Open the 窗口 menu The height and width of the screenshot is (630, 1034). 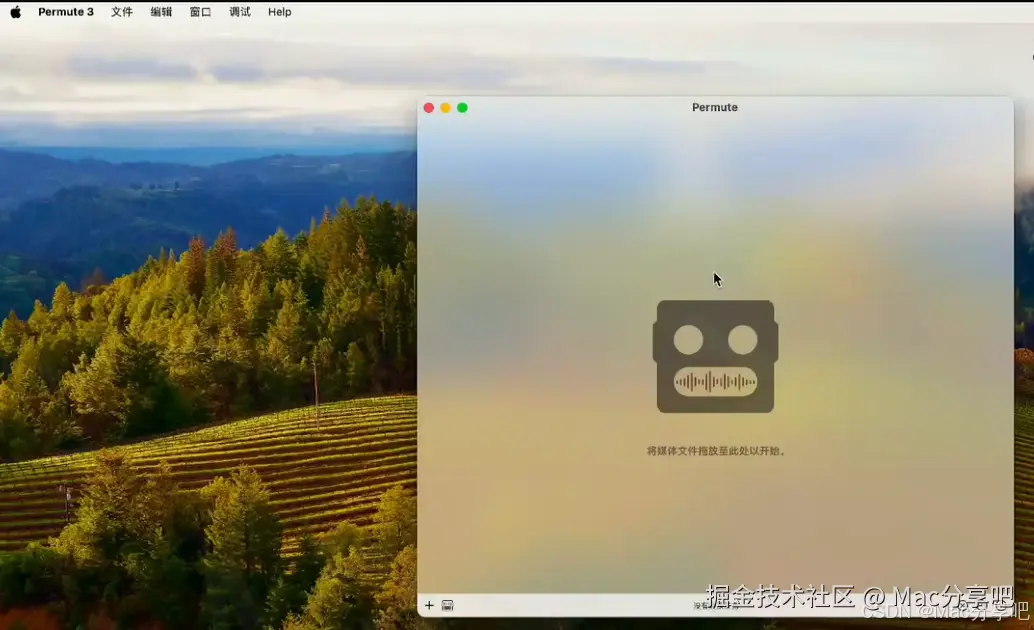point(200,12)
